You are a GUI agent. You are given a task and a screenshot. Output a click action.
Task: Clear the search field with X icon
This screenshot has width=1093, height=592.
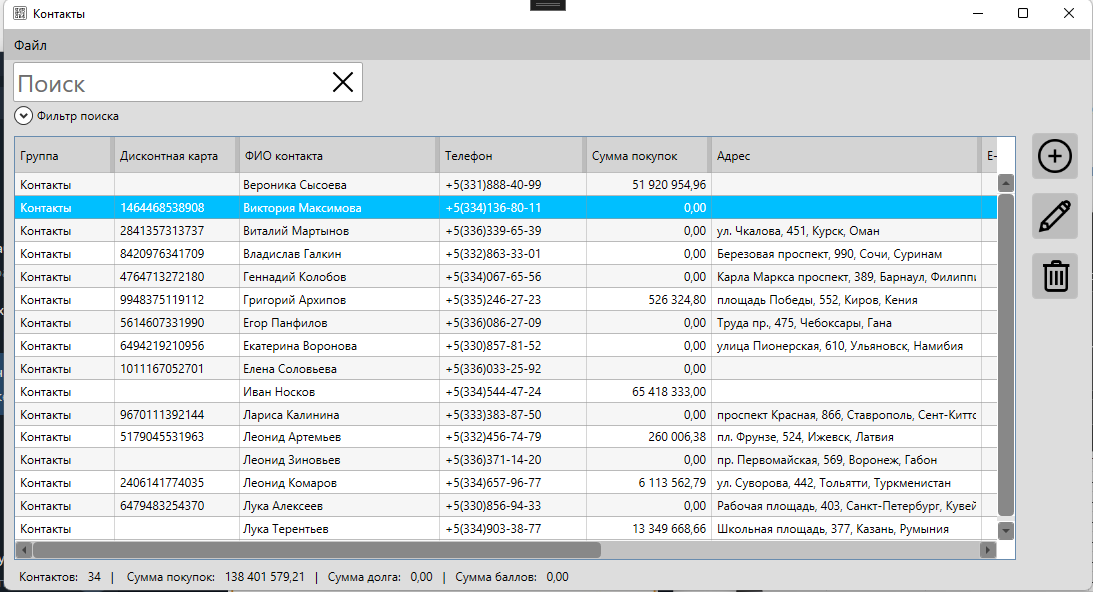click(342, 83)
